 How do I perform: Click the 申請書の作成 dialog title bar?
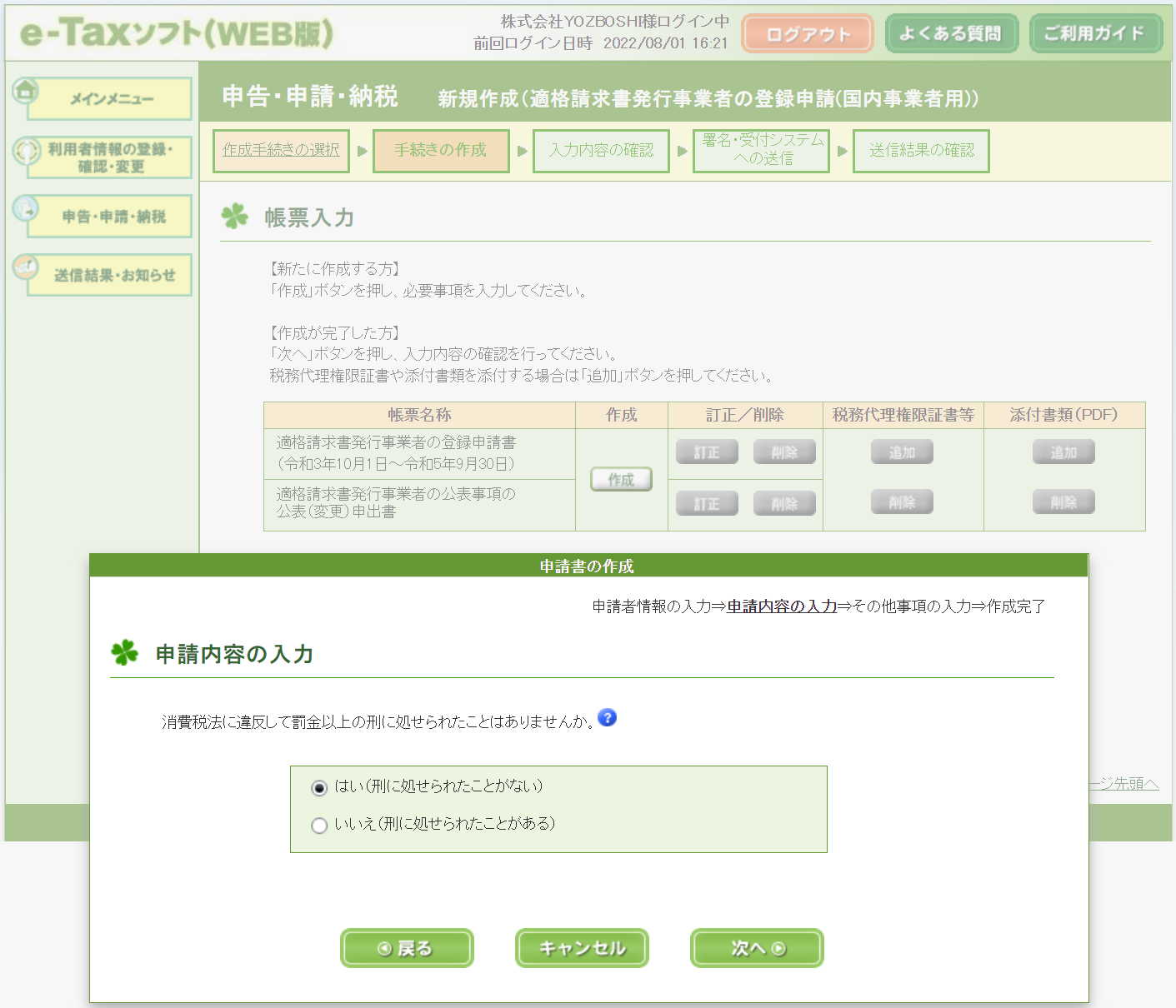point(588,566)
